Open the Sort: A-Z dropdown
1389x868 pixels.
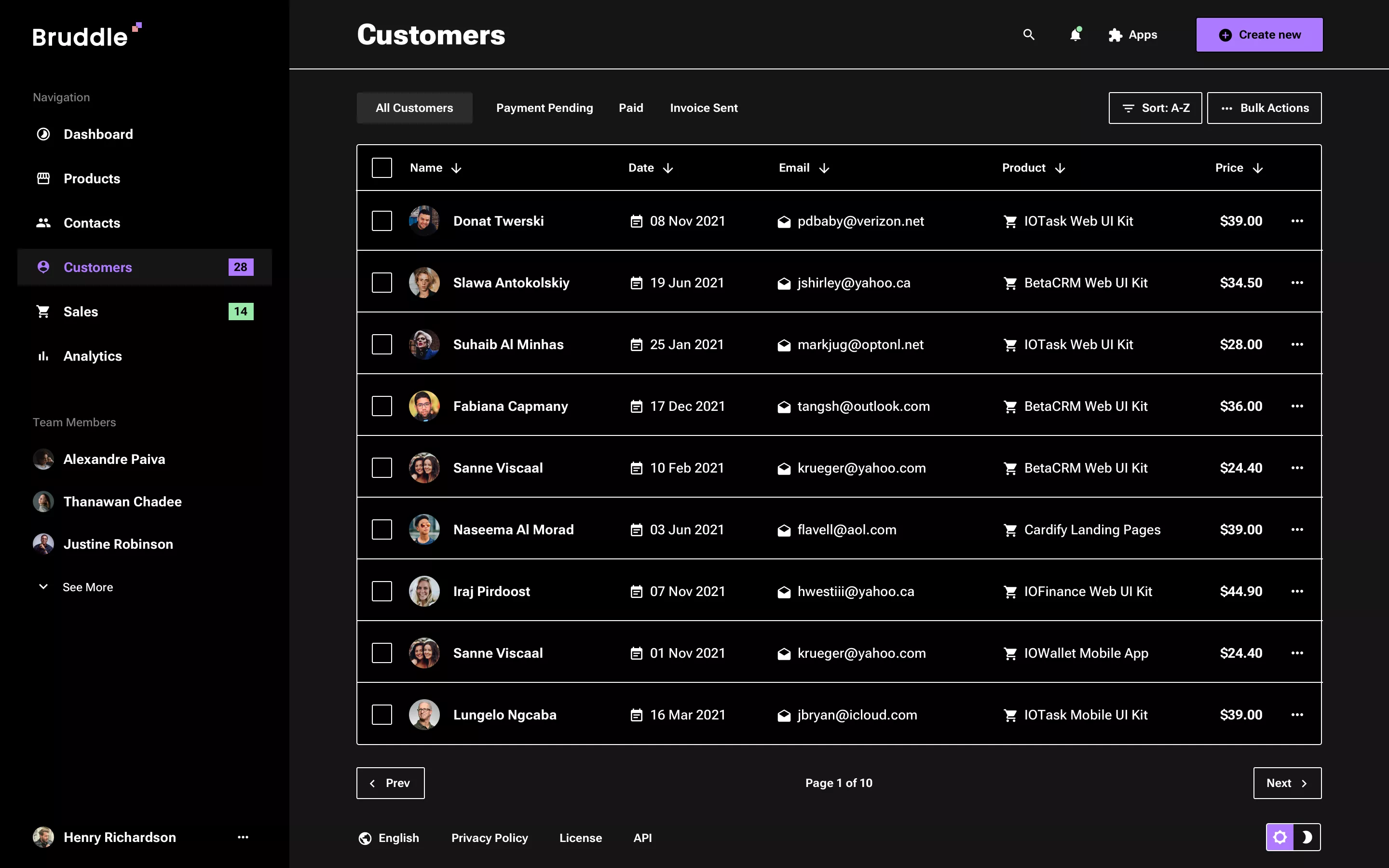[x=1155, y=108]
